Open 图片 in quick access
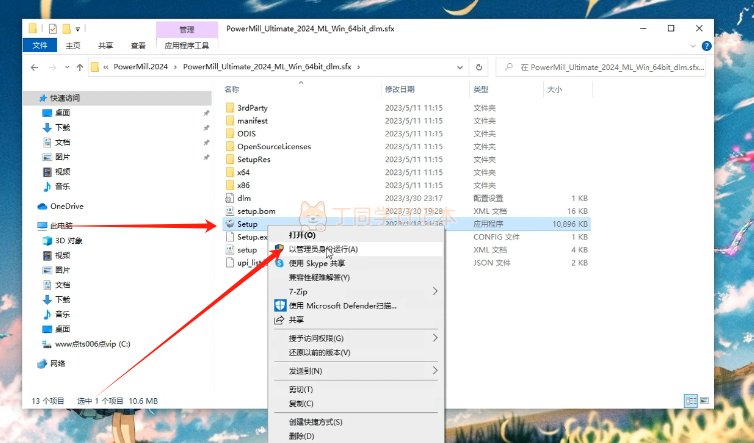The height and width of the screenshot is (443, 754). pyautogui.click(x=63, y=157)
